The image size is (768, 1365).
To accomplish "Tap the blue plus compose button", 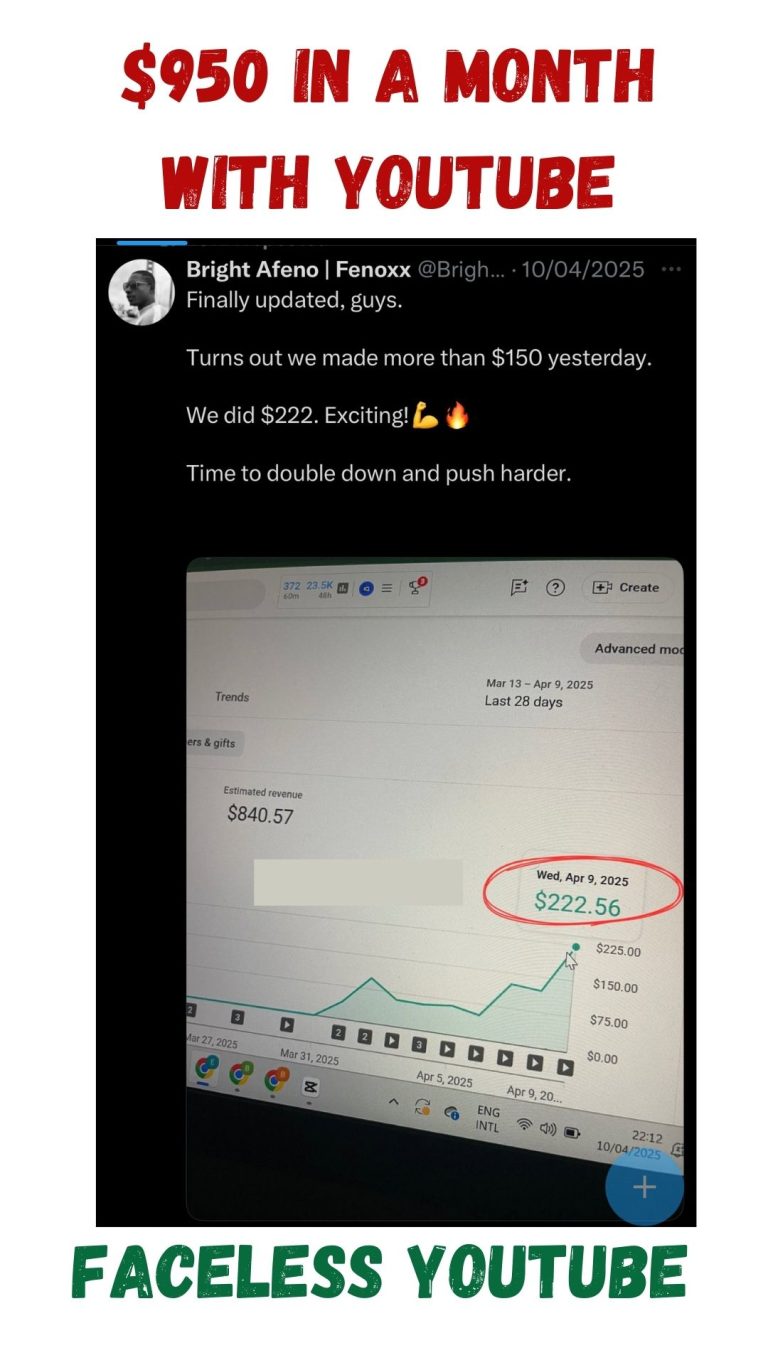I will point(645,1187).
